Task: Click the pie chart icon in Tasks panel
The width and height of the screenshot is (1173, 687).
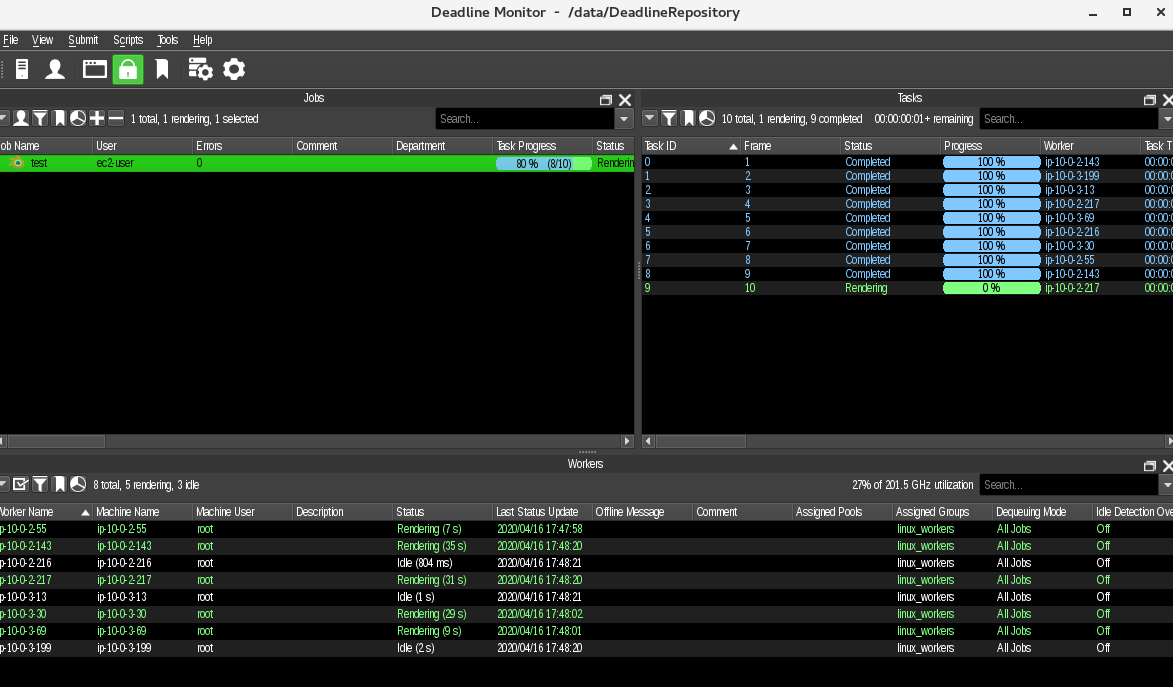Action: [707, 118]
